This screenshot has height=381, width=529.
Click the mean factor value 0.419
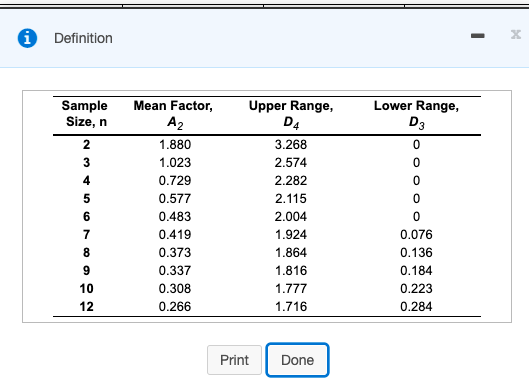pos(175,235)
